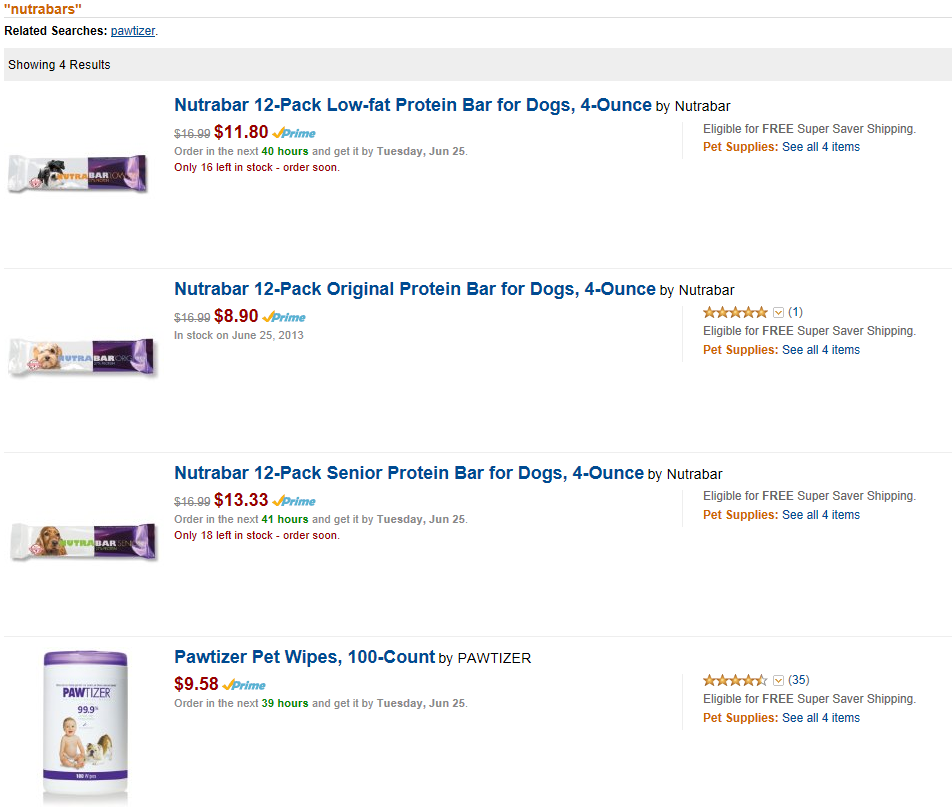Click Pet Supplies category in Pawtizer result
This screenshot has width=952, height=812.
740,718
